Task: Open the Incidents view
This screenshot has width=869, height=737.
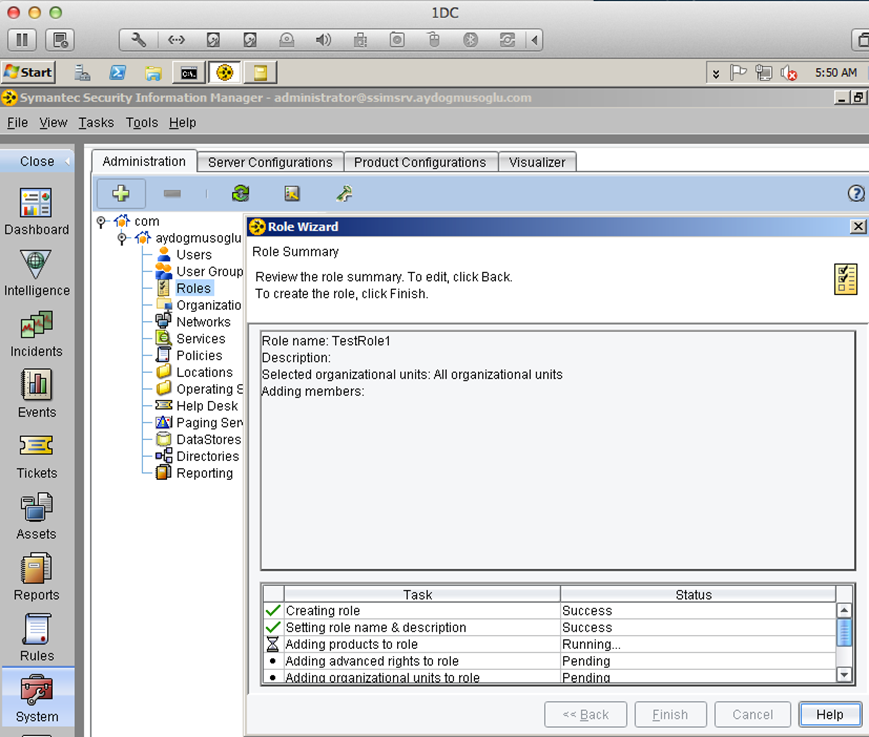Action: (37, 333)
